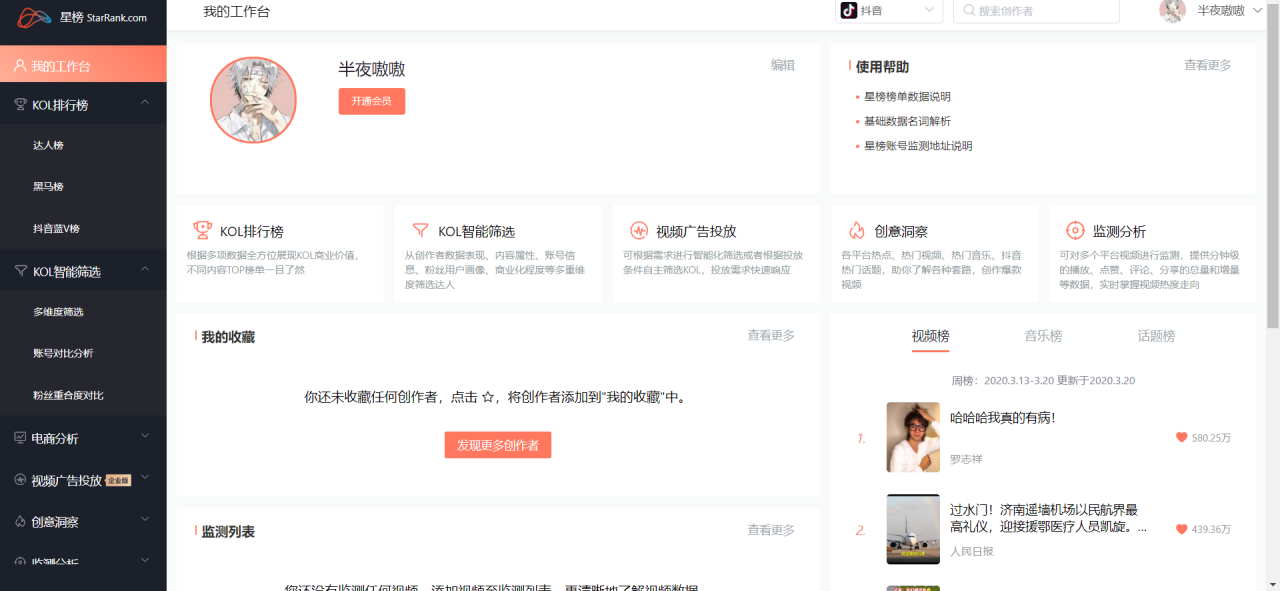
Task: Click the 罗志祥 video thumbnail
Action: [912, 437]
